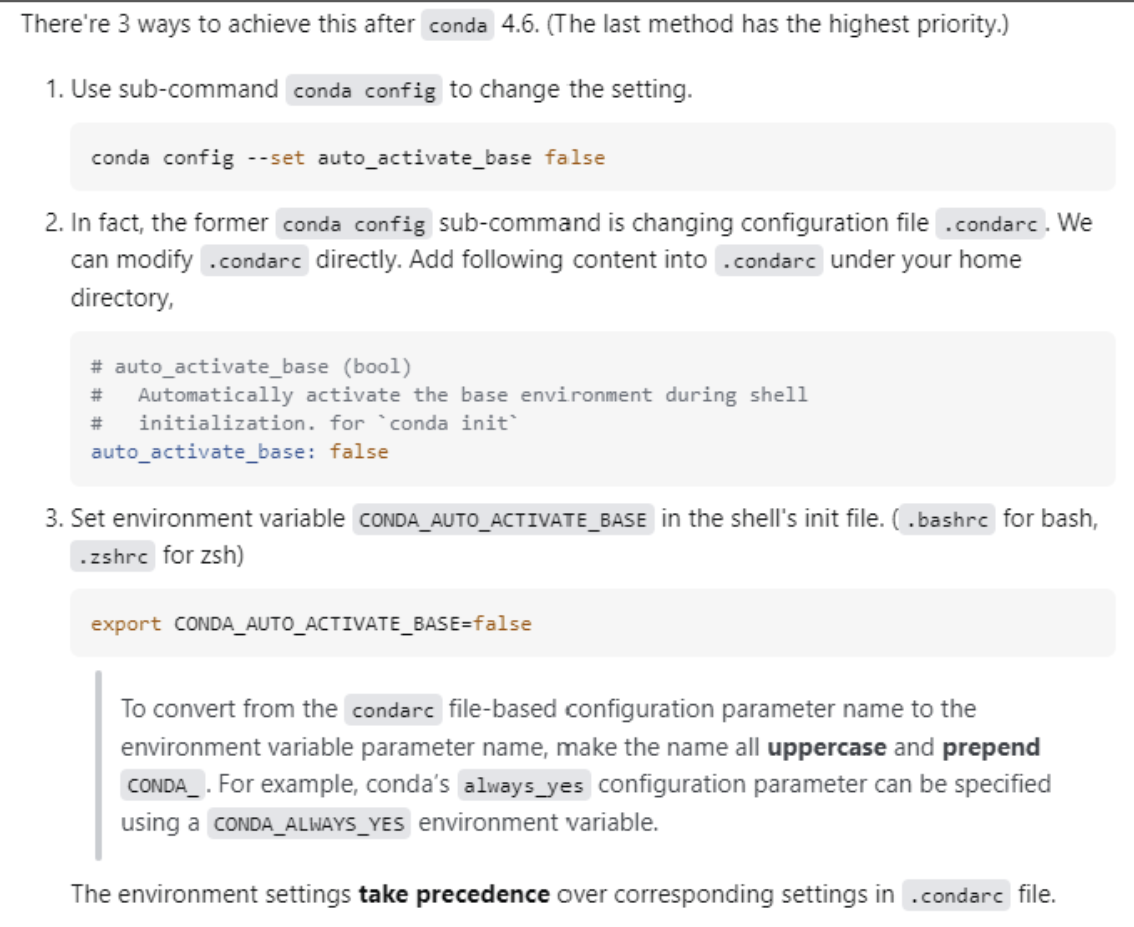Click the 'CONDA_AUTO_ACTIVATE_BASE' inline code tag
The width and height of the screenshot is (1134, 927).
[x=503, y=519]
